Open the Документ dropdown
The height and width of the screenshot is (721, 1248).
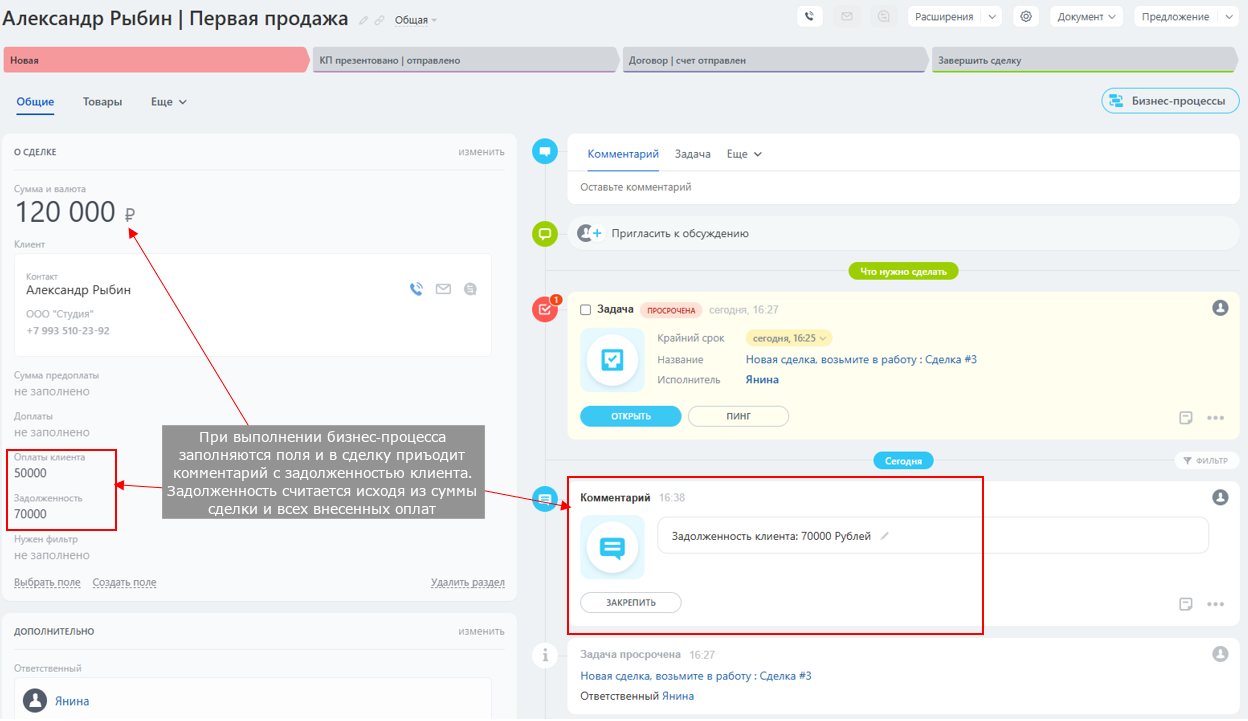[x=1086, y=16]
